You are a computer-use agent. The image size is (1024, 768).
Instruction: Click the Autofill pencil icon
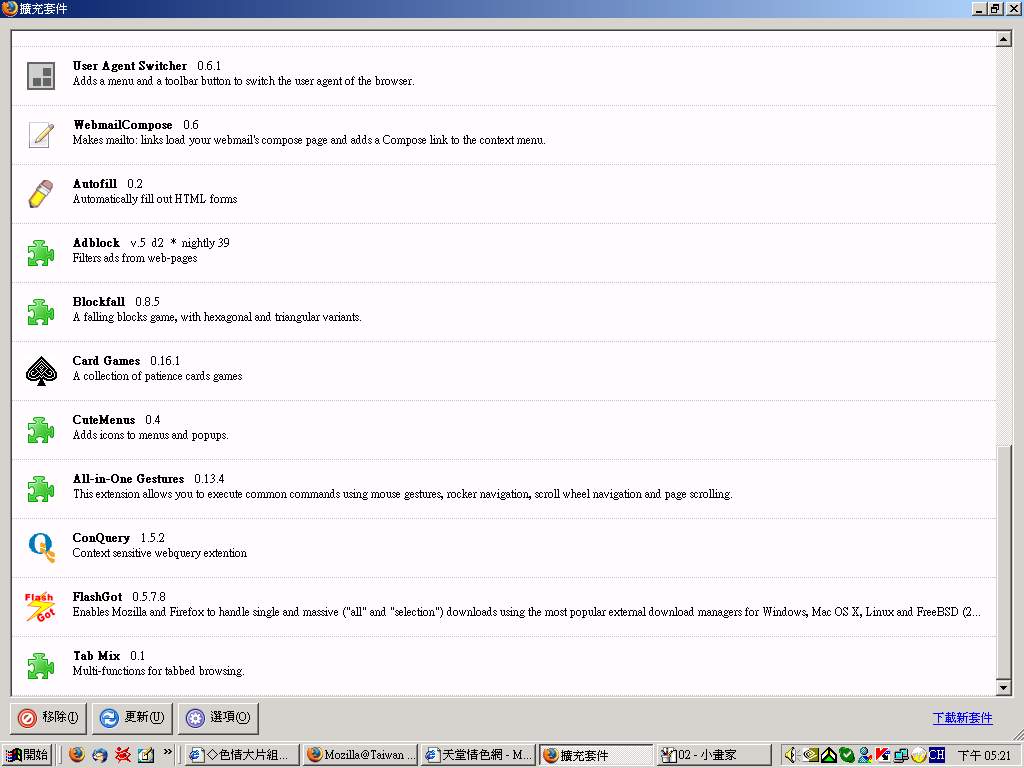click(41, 193)
